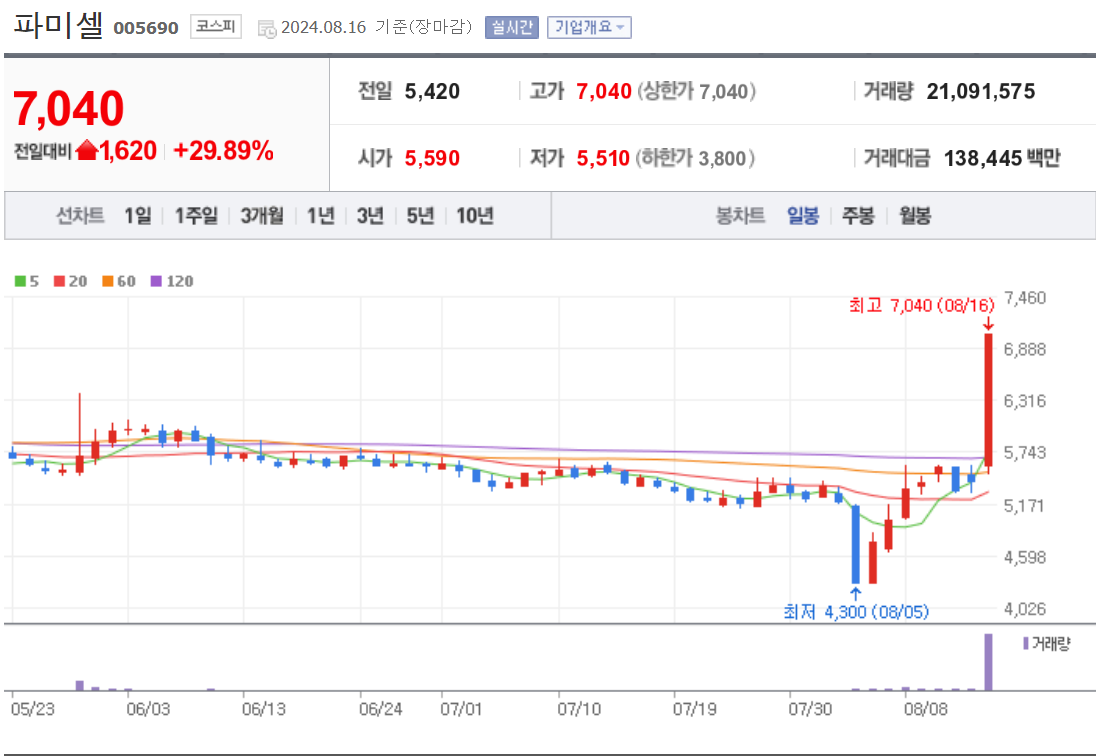The height and width of the screenshot is (756, 1096).
Task: Click the tall red 08/16 candlestick
Action: 988,400
